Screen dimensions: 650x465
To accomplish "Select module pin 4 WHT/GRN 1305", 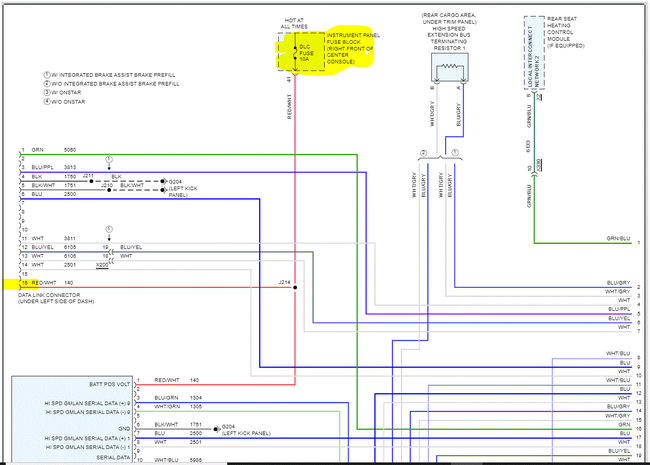I will tap(170, 407).
